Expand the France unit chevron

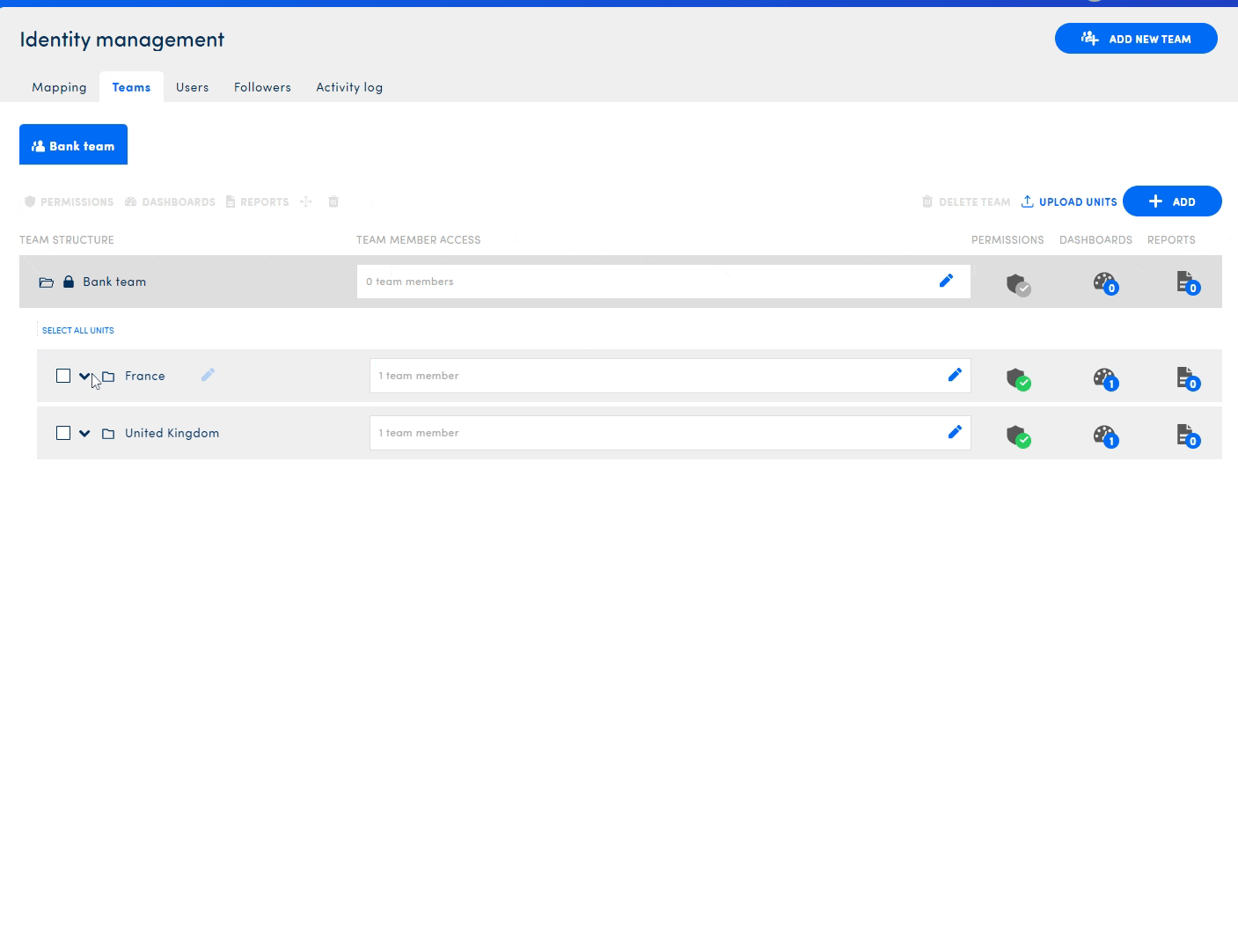coord(84,376)
